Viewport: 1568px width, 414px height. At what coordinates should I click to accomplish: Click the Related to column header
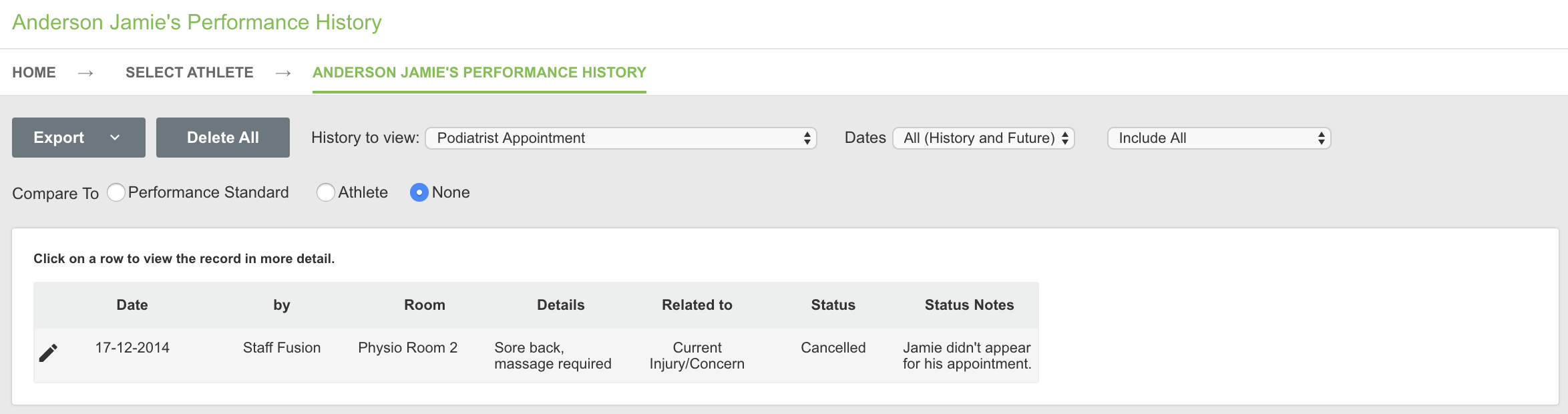tap(697, 305)
